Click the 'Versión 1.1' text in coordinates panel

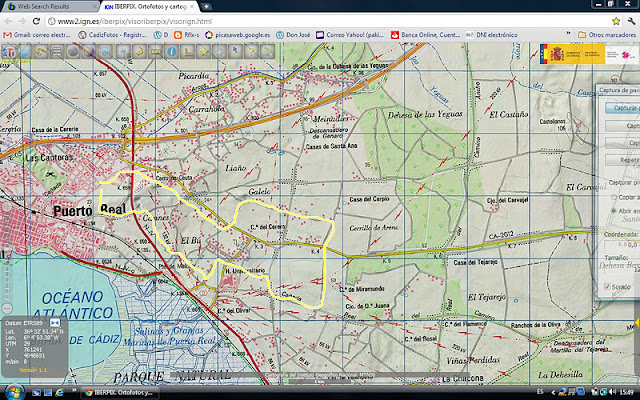[x=33, y=370]
